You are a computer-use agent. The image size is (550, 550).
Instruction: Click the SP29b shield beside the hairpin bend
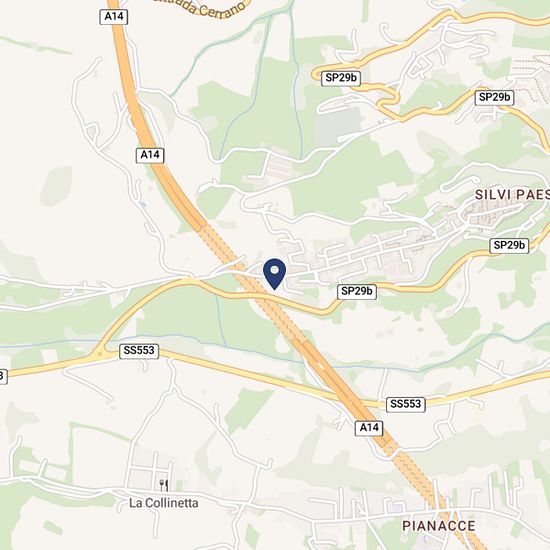(x=341, y=78)
